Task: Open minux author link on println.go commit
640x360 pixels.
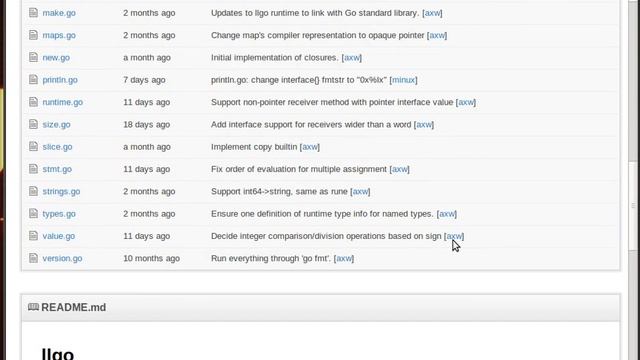Action: pos(403,80)
